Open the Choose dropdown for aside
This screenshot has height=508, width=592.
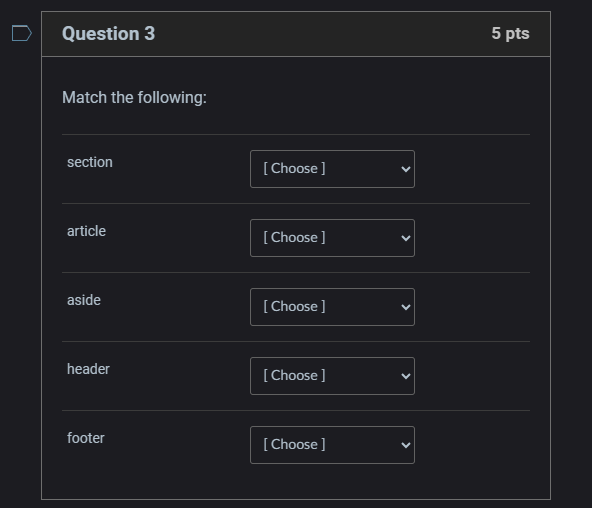click(x=332, y=307)
